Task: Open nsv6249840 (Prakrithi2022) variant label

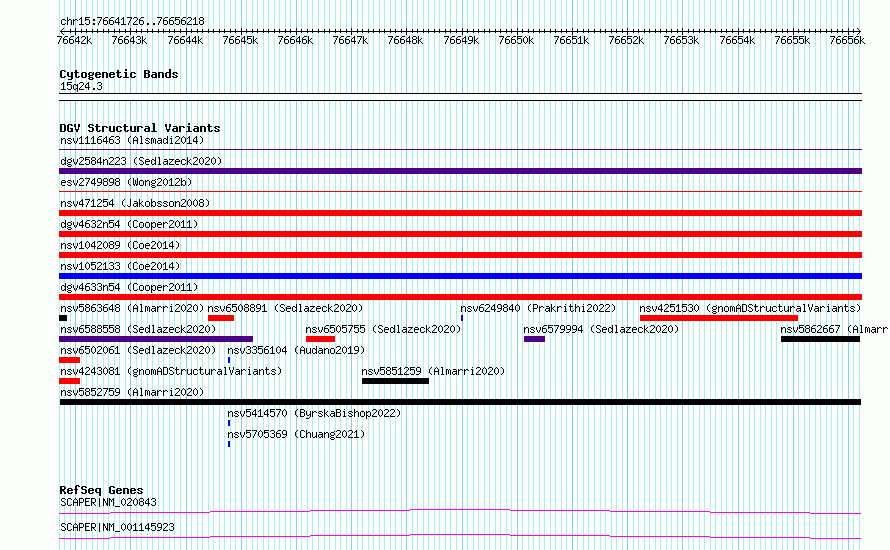Action: [x=538, y=308]
